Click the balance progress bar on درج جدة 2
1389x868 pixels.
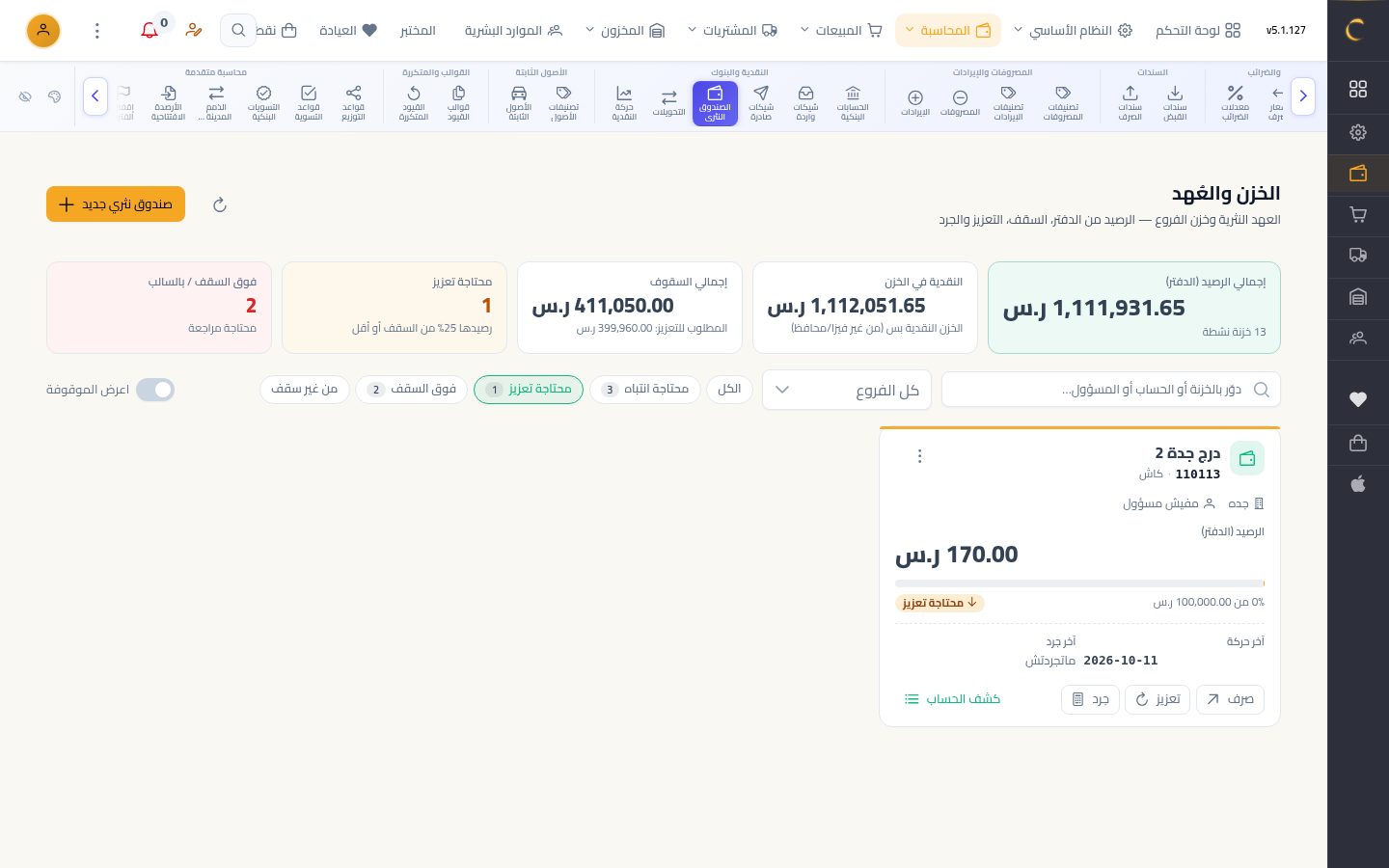pos(1079,583)
